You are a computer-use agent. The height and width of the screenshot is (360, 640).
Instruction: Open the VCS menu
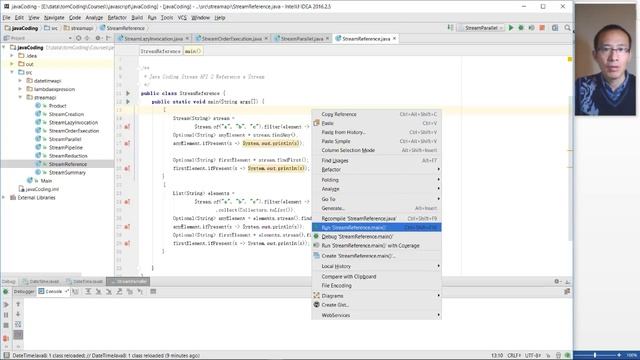pyautogui.click(x=182, y=18)
